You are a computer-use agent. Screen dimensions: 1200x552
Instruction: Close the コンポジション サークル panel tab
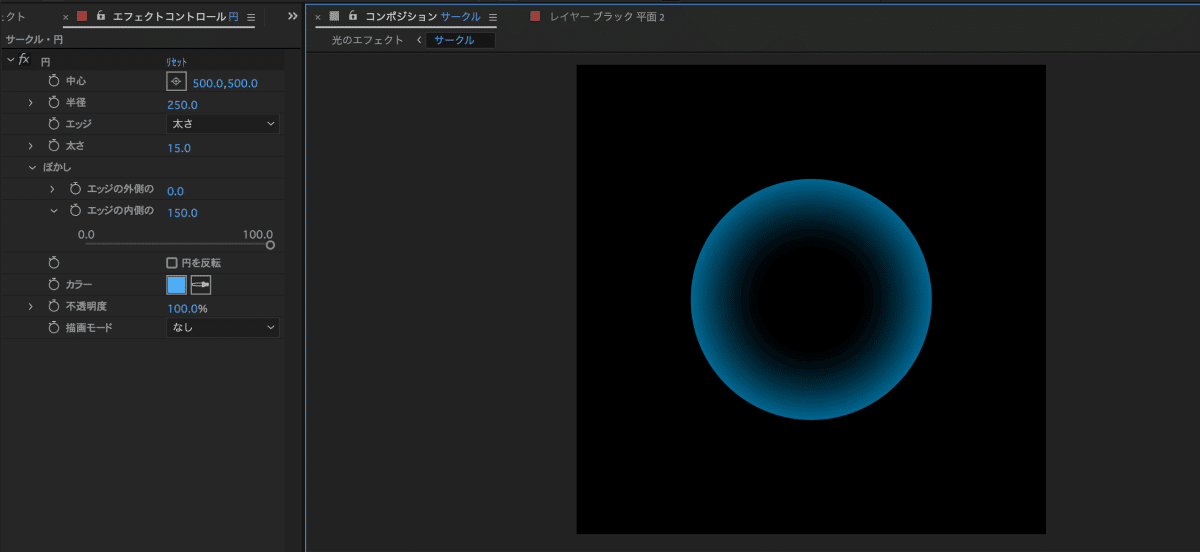click(318, 17)
